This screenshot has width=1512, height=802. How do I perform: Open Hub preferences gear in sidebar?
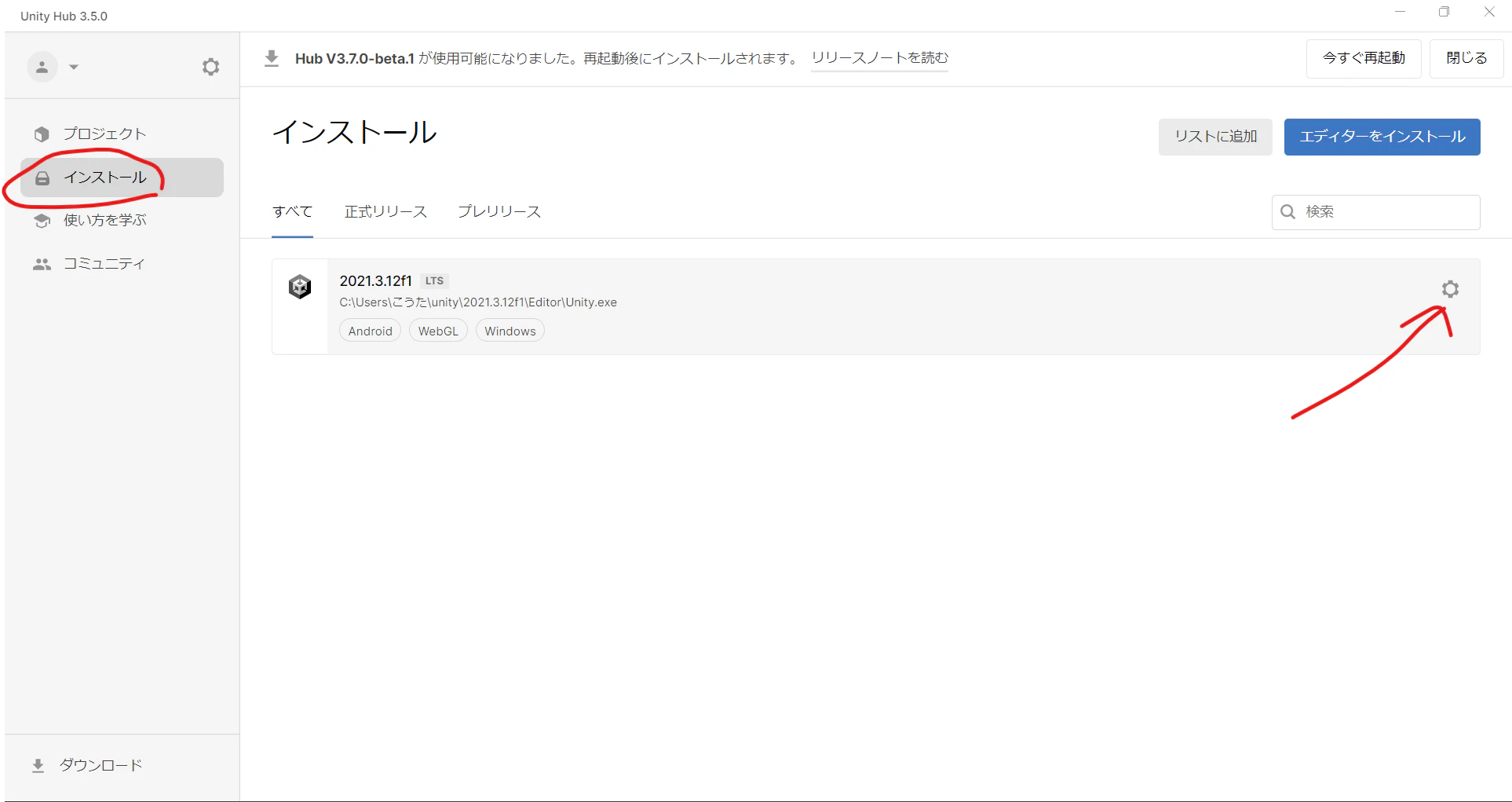point(210,67)
